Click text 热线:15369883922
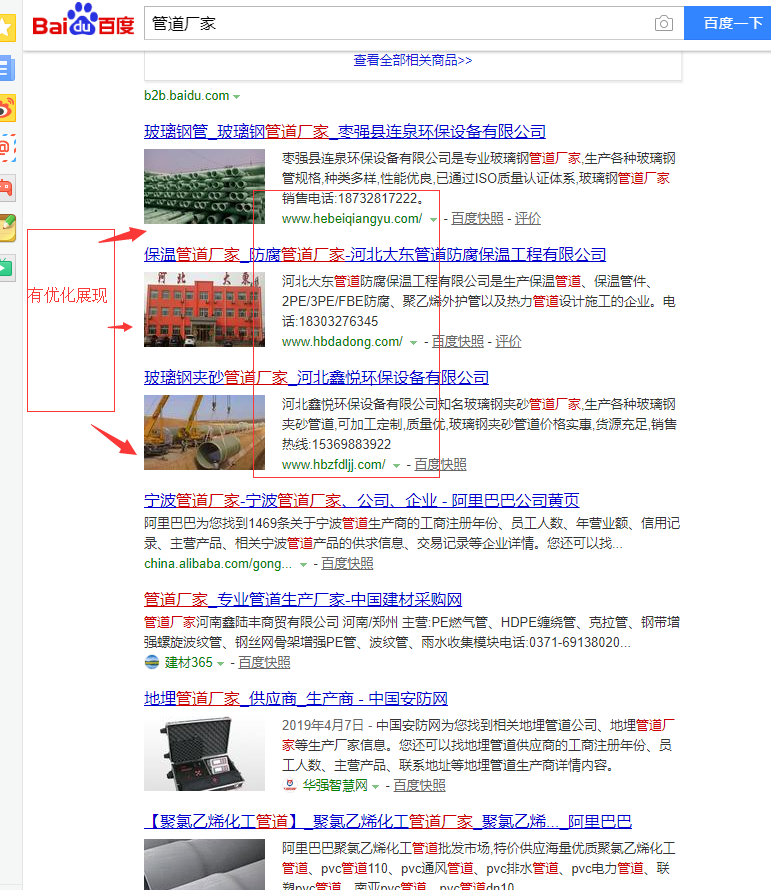This screenshot has height=890, width=771. click(337, 444)
